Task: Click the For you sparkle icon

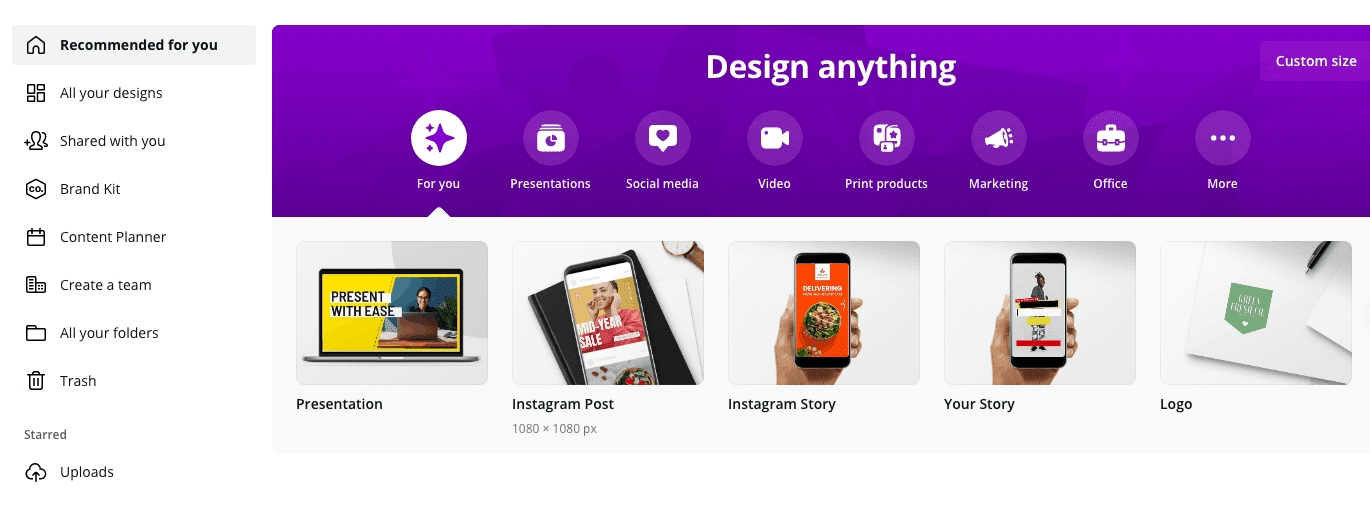Action: pos(438,138)
